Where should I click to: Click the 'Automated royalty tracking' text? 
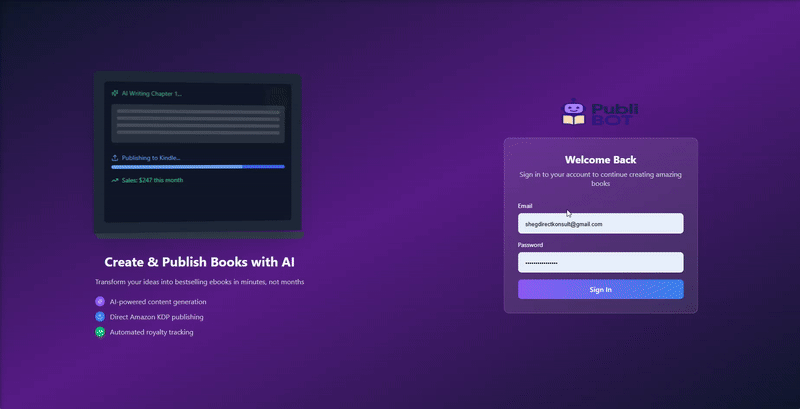click(x=153, y=332)
